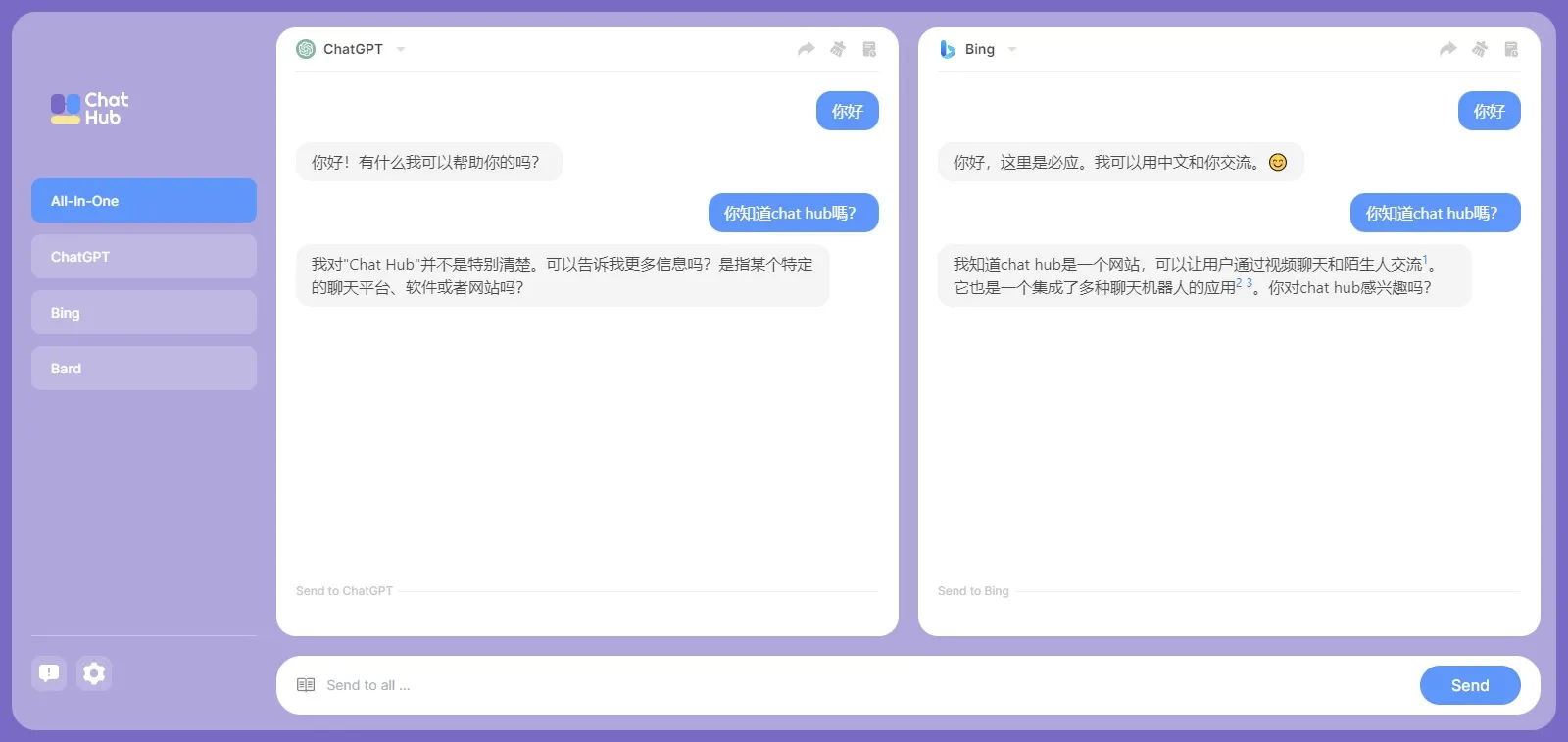Click the 你好 message in Bing panel
This screenshot has height=742, width=1568.
coord(1490,111)
